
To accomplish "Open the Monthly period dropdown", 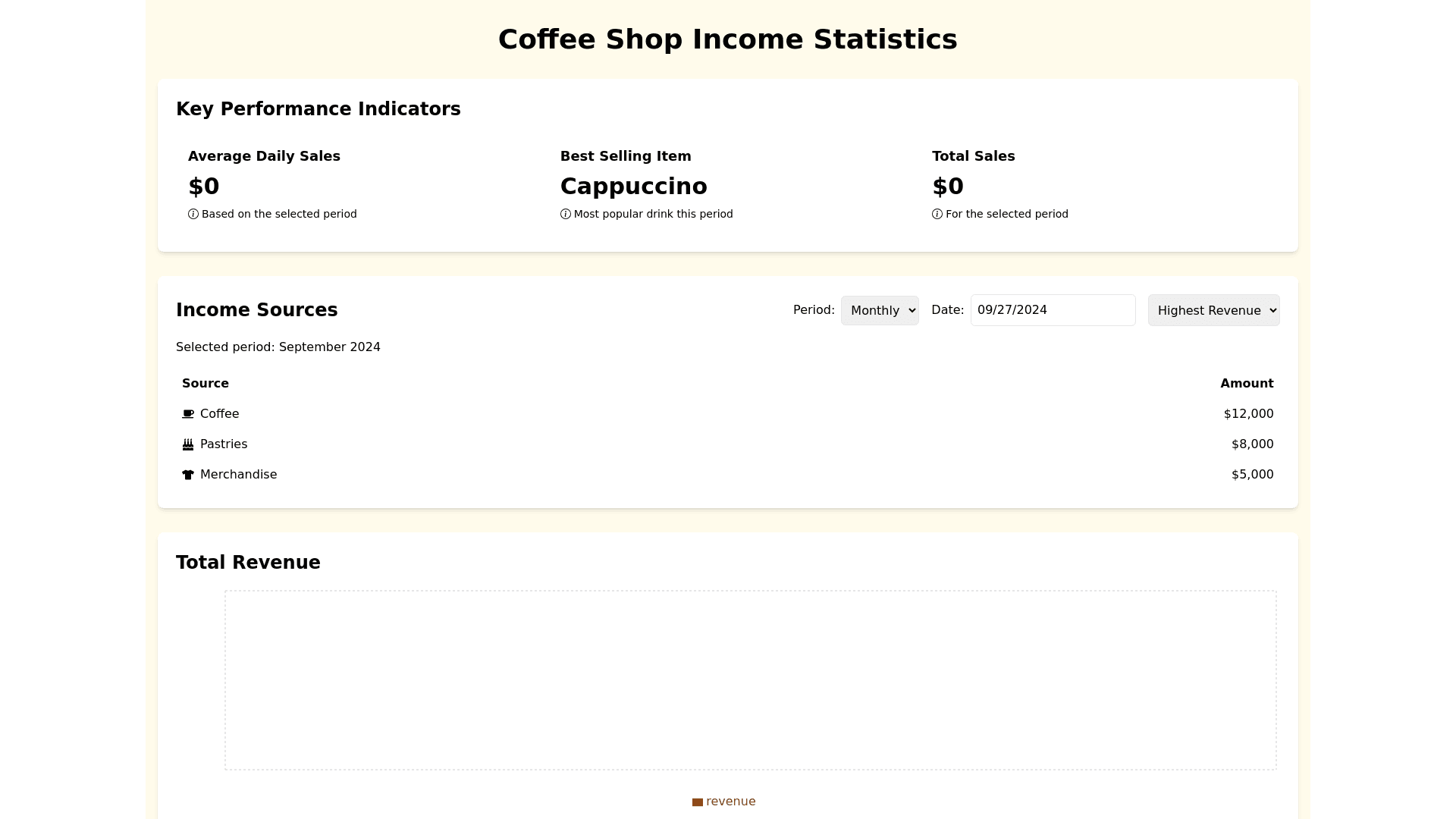I will click(880, 310).
